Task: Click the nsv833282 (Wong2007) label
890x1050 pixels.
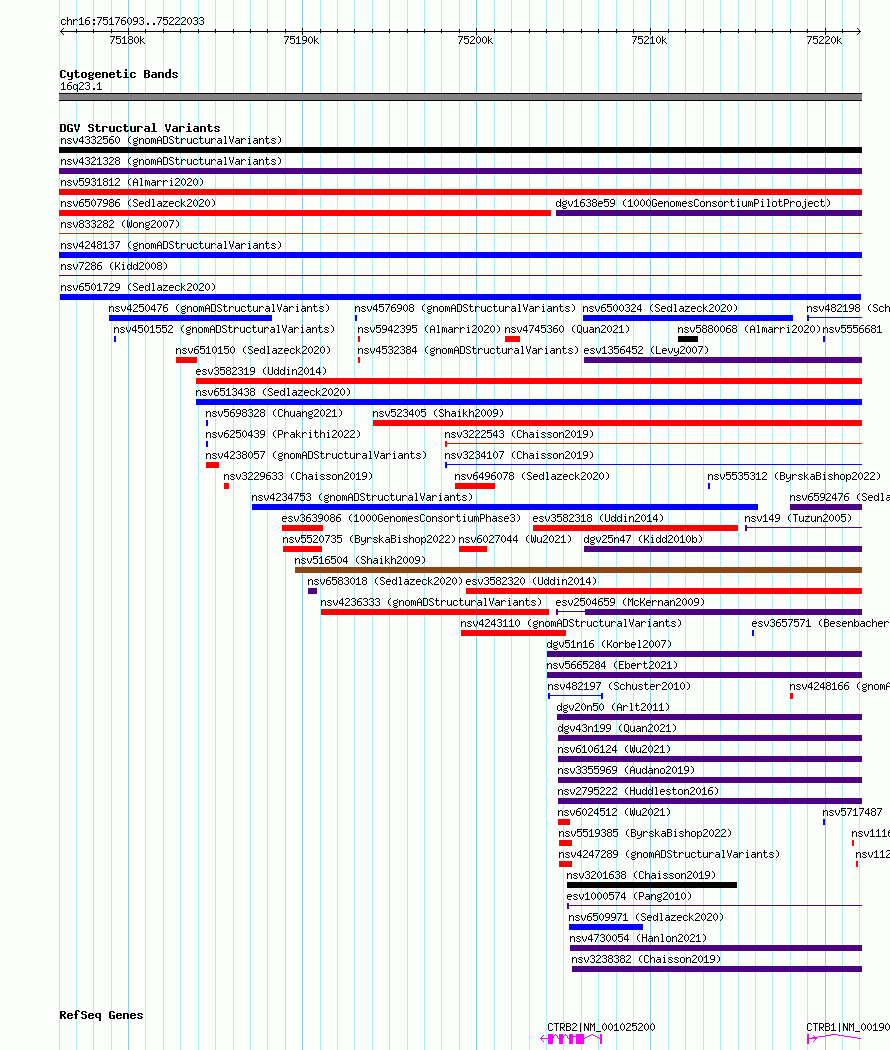Action: pyautogui.click(x=120, y=224)
